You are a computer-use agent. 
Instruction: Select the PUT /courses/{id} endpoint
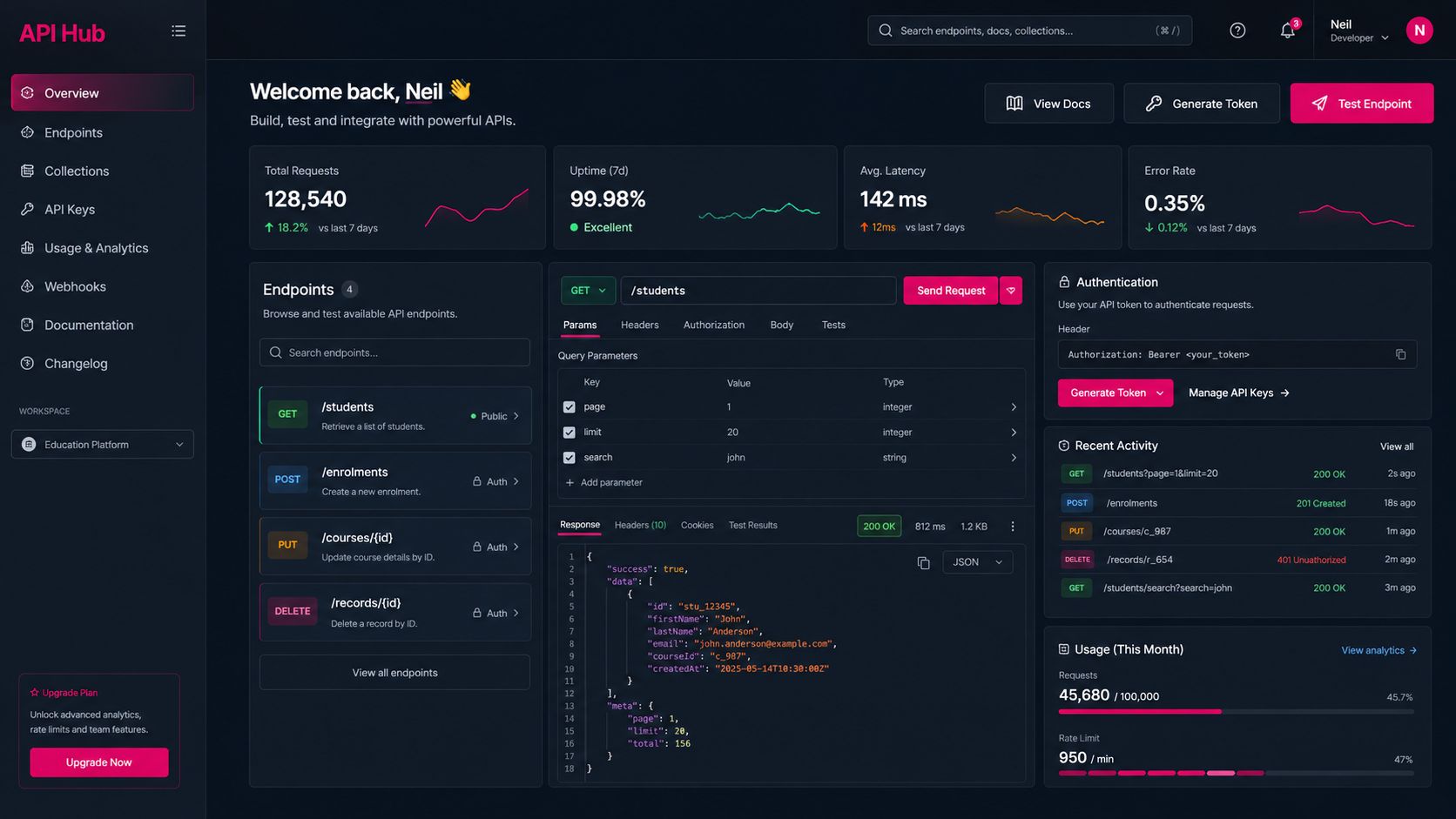[394, 547]
